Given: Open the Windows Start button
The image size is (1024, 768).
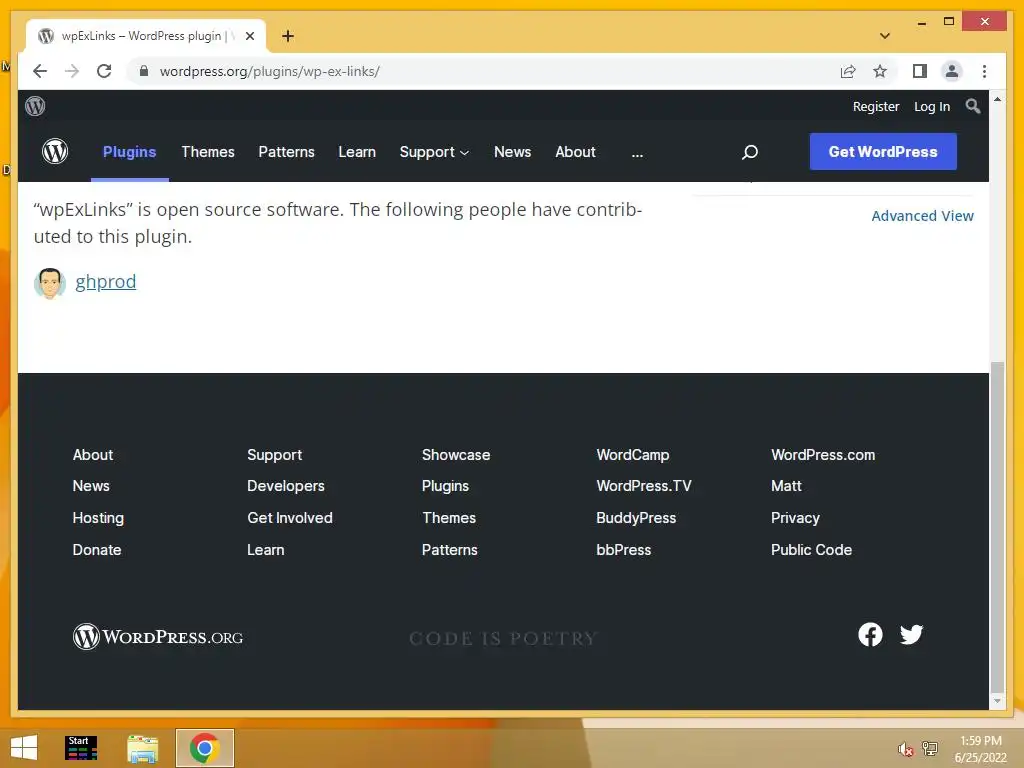Looking at the screenshot, I should tap(24, 748).
